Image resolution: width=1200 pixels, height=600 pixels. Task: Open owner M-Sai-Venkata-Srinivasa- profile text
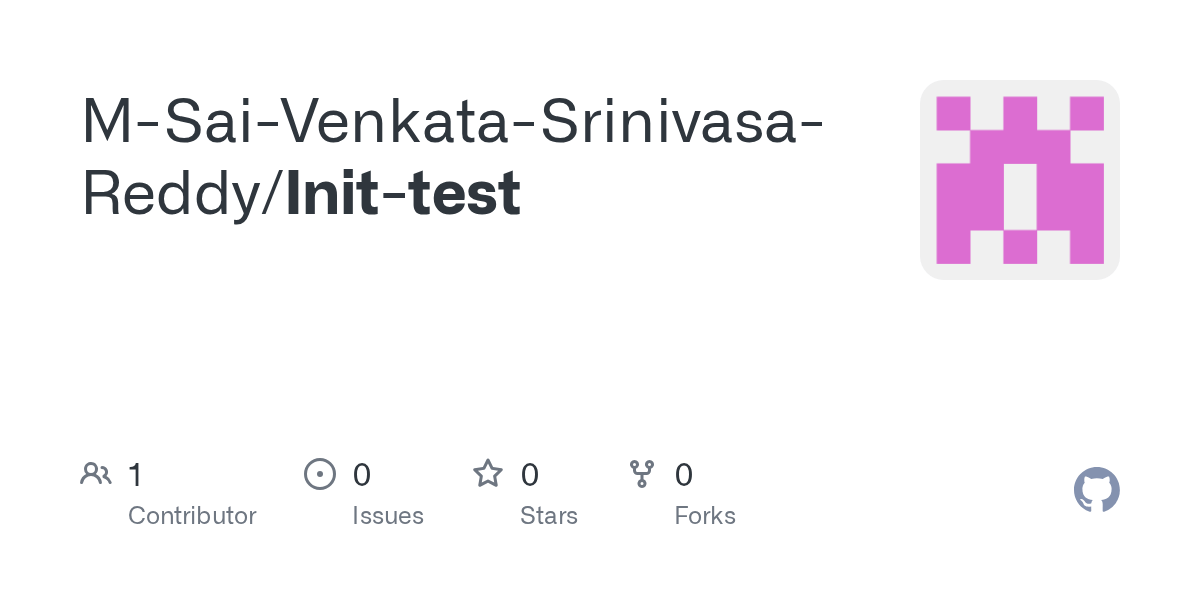point(453,120)
